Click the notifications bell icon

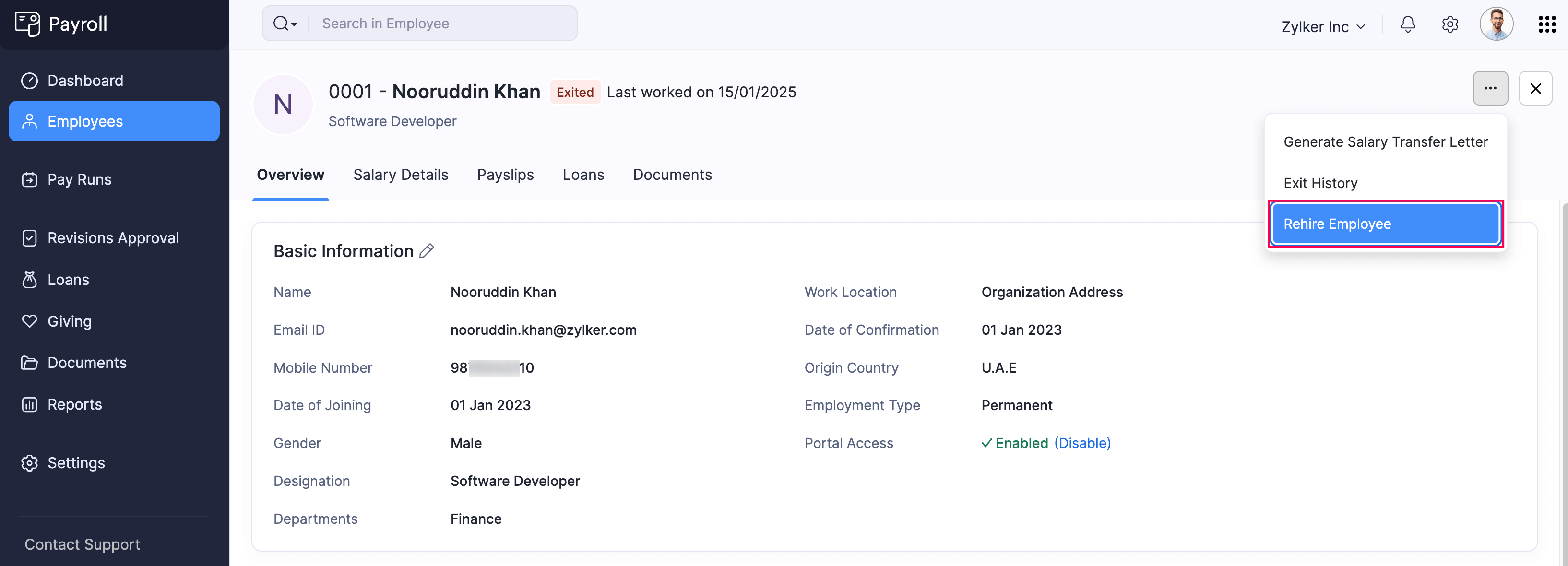click(x=1407, y=24)
